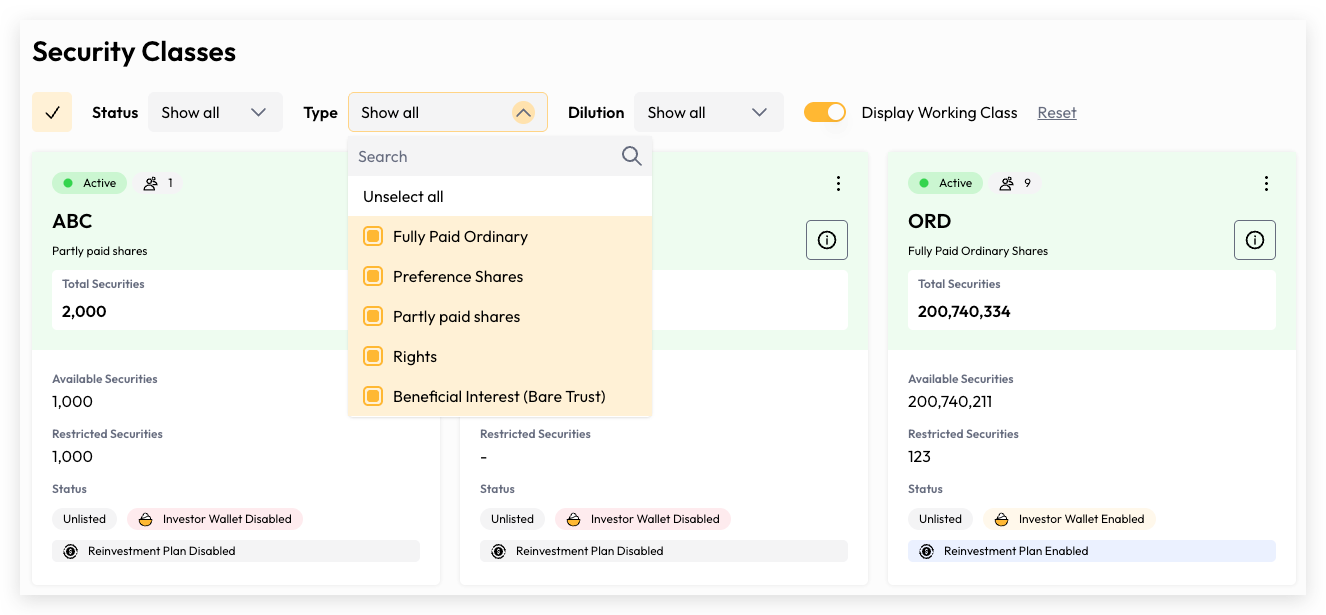Click the Search input in Type dropdown
1326x615 pixels.
[x=480, y=156]
